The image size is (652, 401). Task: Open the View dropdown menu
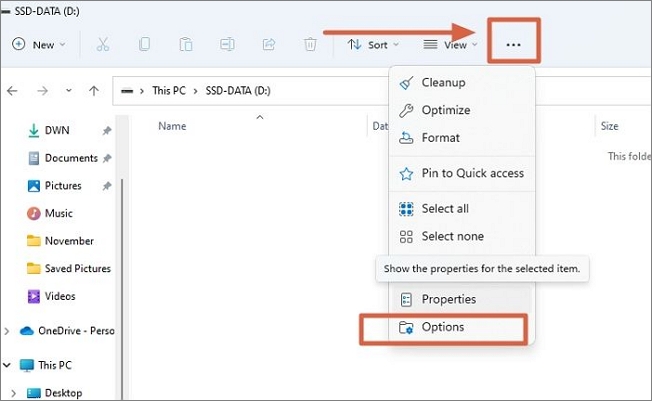(x=449, y=45)
